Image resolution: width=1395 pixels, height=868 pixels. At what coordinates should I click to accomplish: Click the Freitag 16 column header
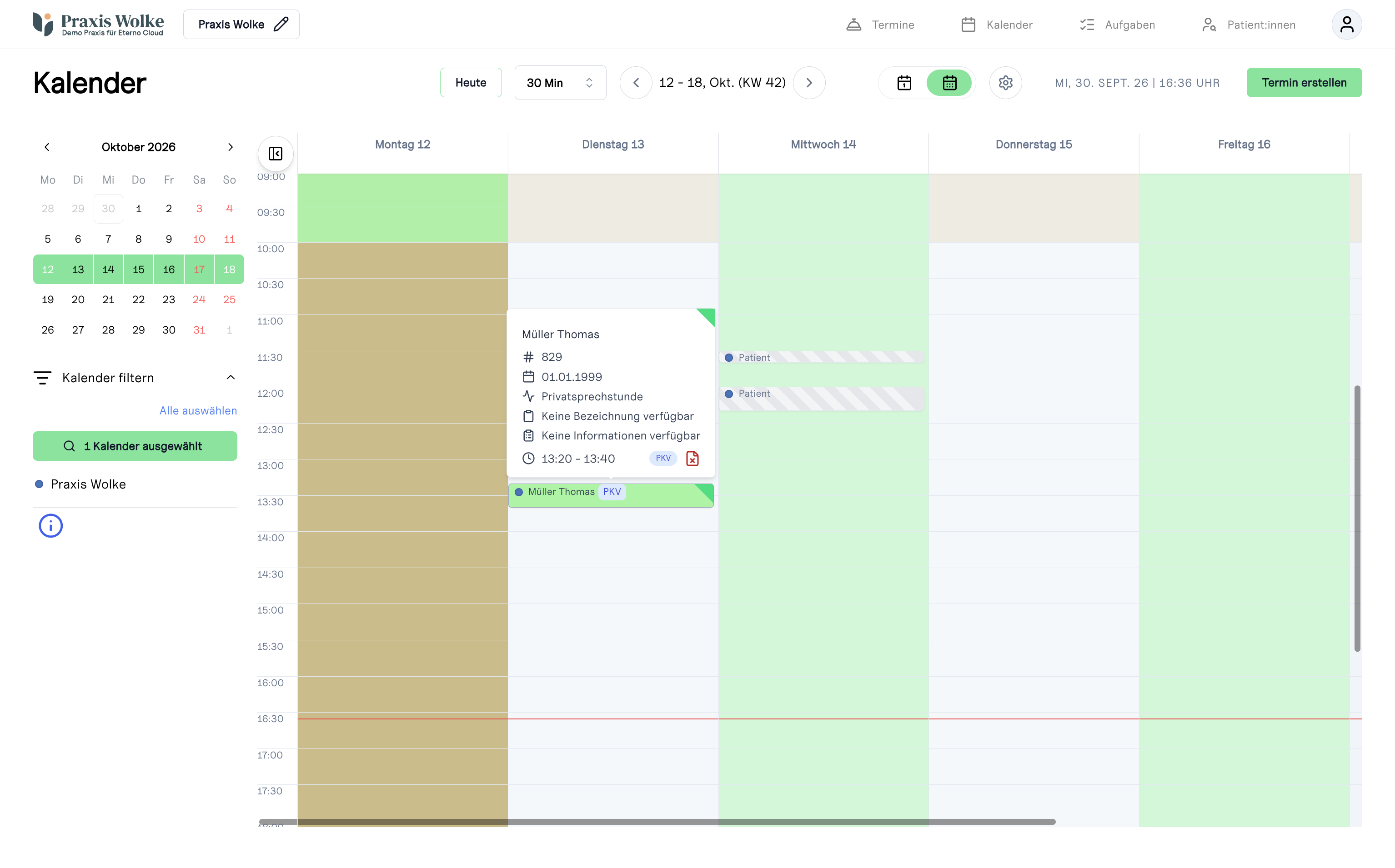click(x=1244, y=145)
